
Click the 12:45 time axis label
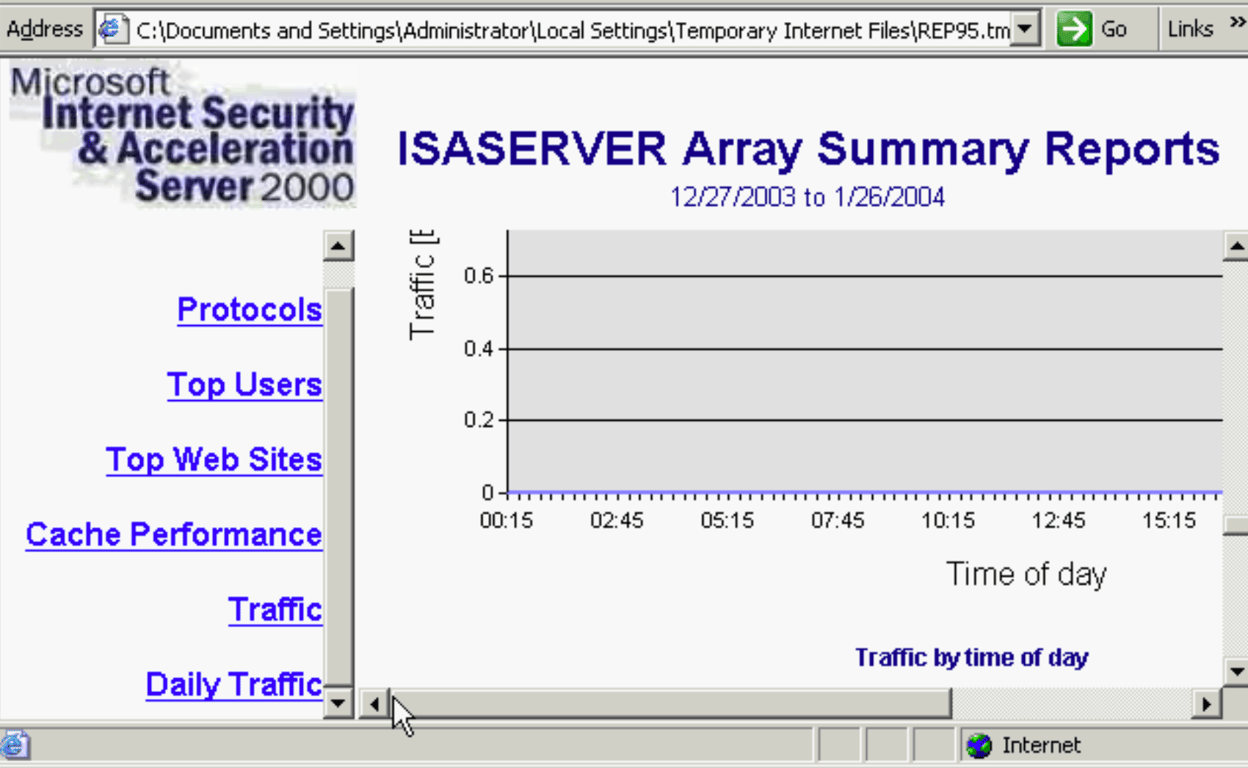tap(1058, 521)
